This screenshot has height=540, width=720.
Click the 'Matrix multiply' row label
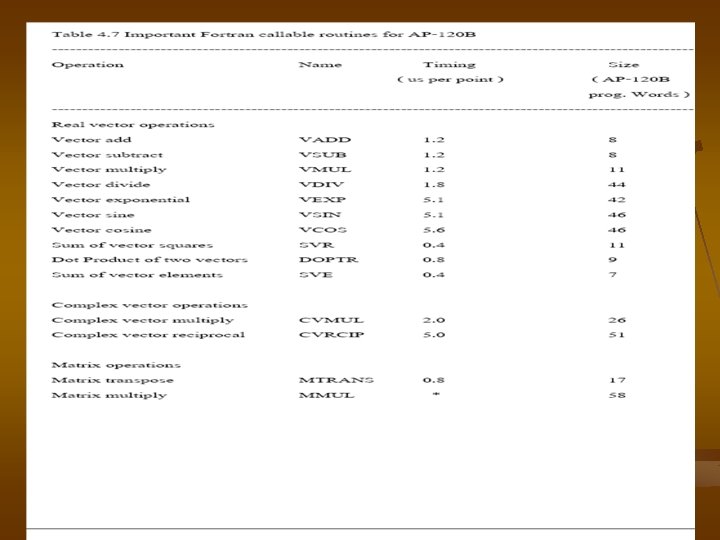coord(109,396)
